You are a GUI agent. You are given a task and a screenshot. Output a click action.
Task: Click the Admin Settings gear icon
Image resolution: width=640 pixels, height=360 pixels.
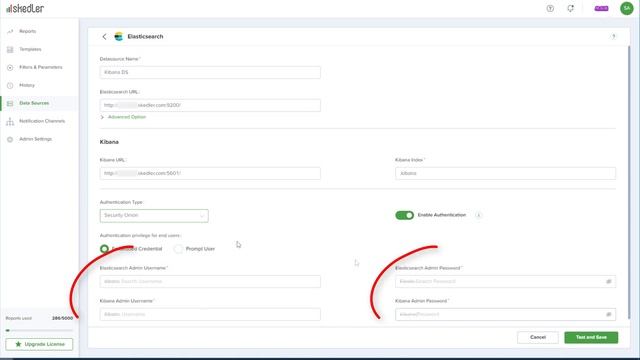coord(10,139)
